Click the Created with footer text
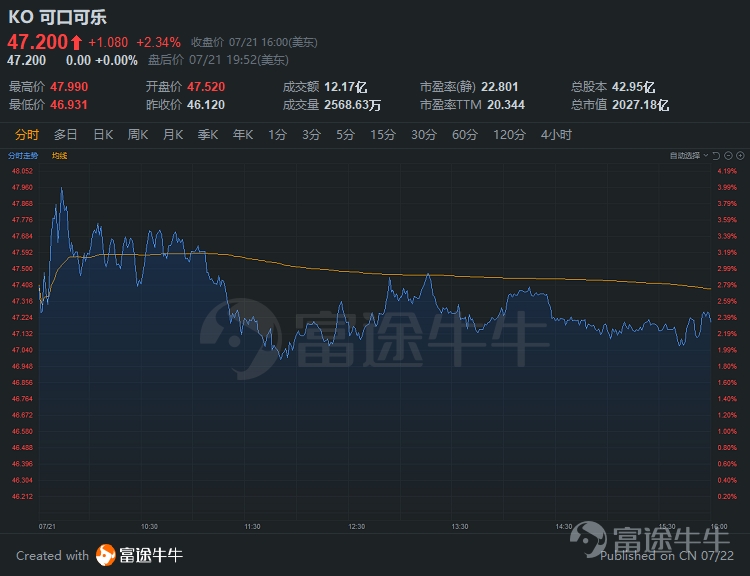Viewport: 750px width, 576px height. point(53,556)
